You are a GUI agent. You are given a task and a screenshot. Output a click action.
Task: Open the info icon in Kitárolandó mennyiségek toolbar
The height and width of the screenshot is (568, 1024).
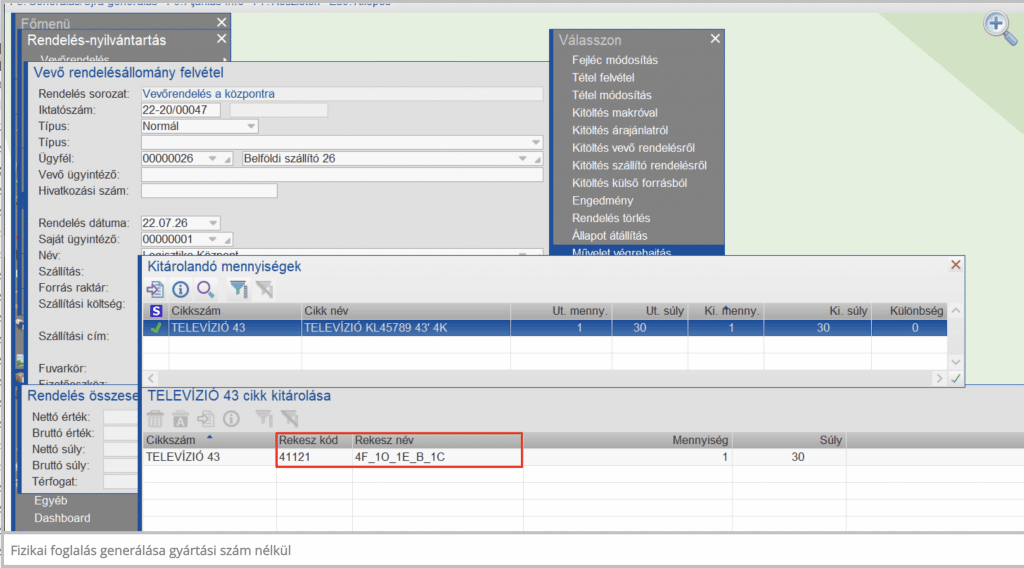point(180,289)
